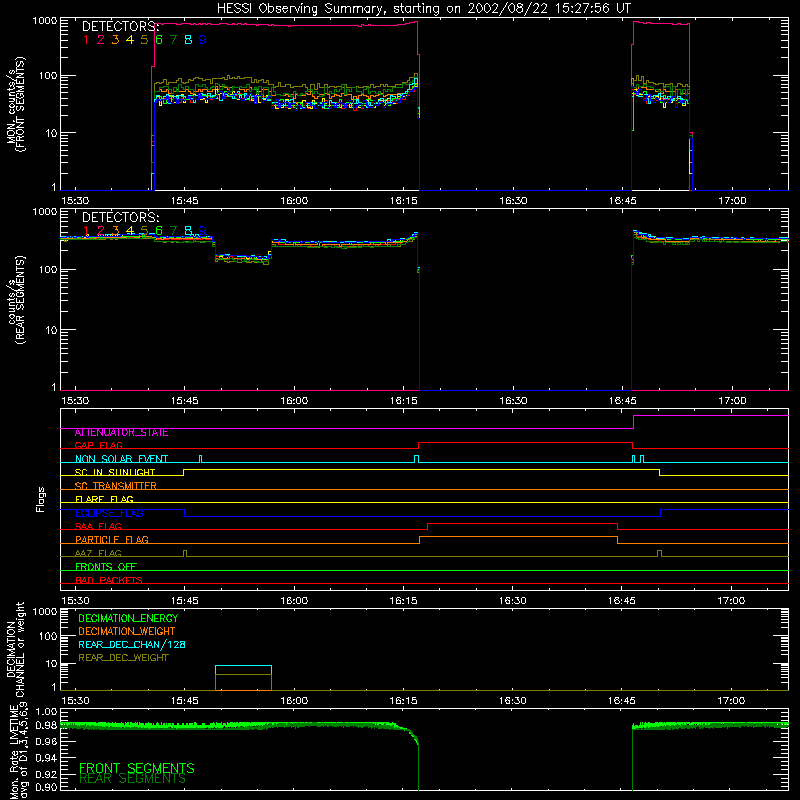Click the 1.00 tick label on the livetime axis
800x800 pixels.
(46, 712)
